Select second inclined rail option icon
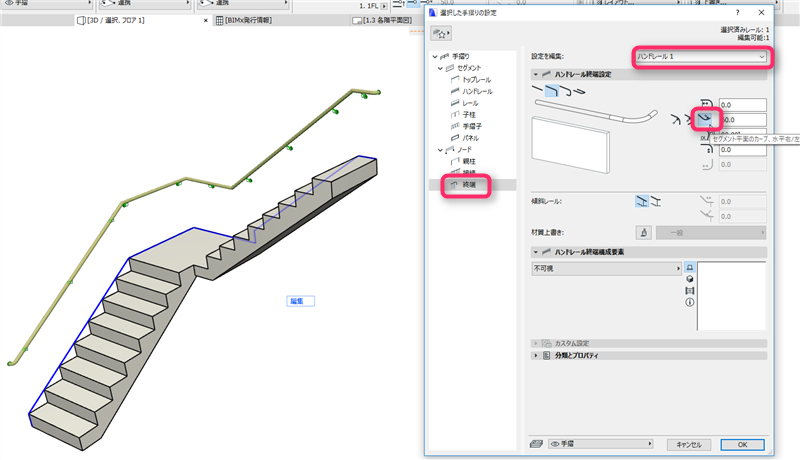 tap(656, 202)
